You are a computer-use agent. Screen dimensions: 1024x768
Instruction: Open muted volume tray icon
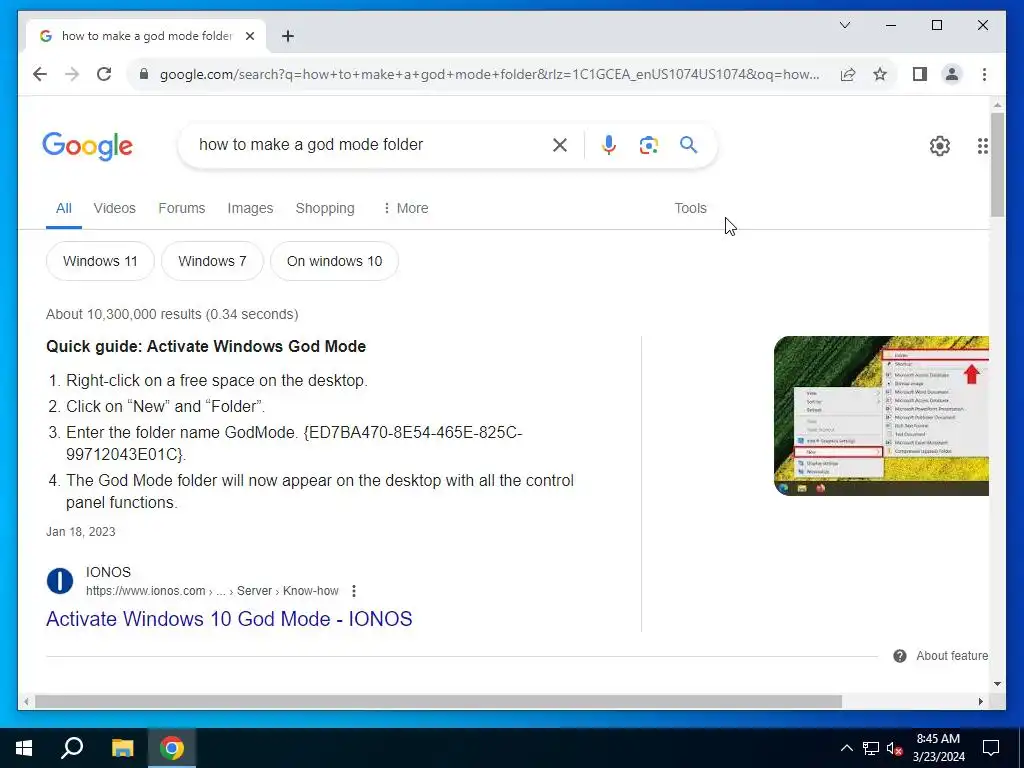point(895,748)
